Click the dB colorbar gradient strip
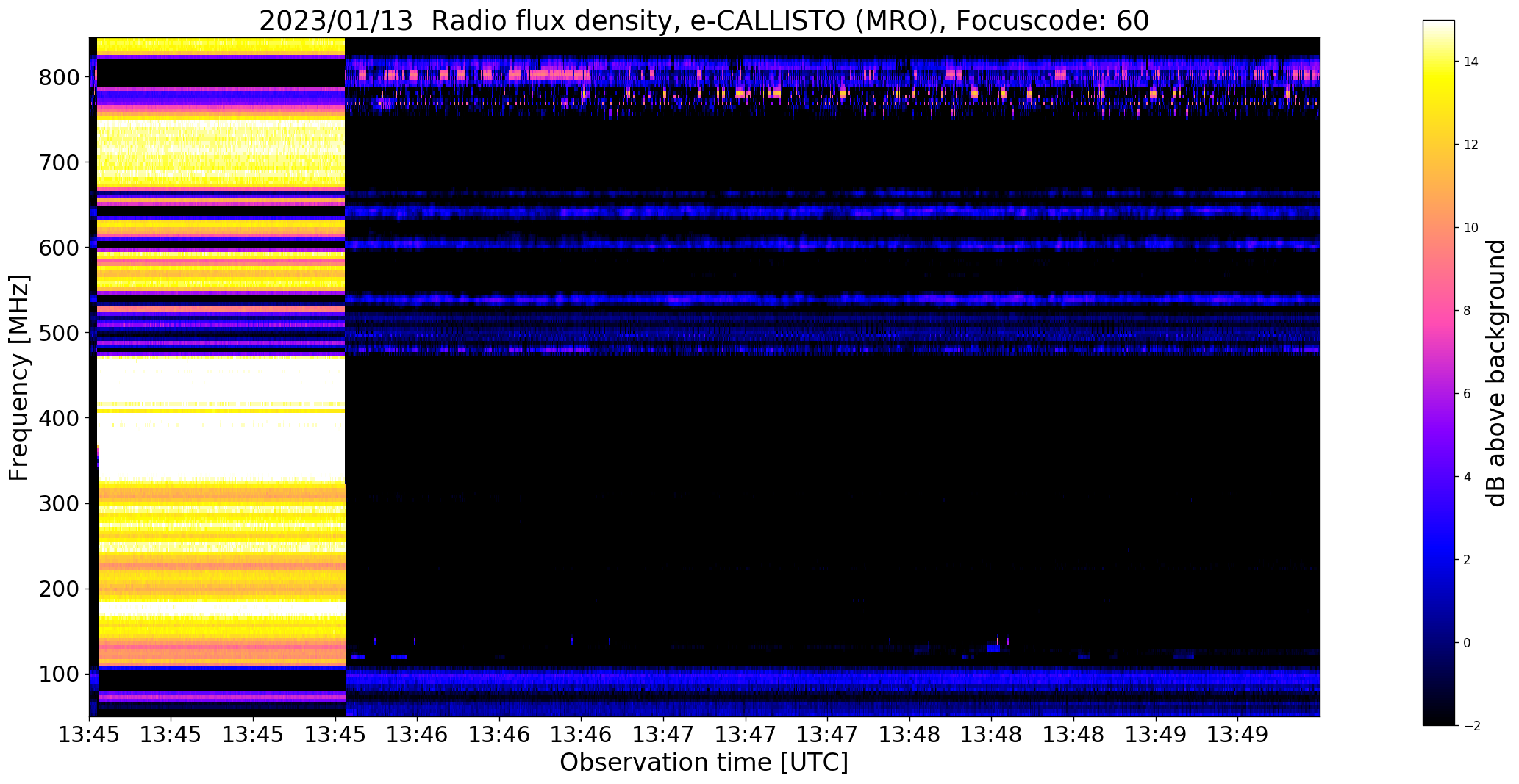The image size is (1519, 784). click(x=1439, y=373)
